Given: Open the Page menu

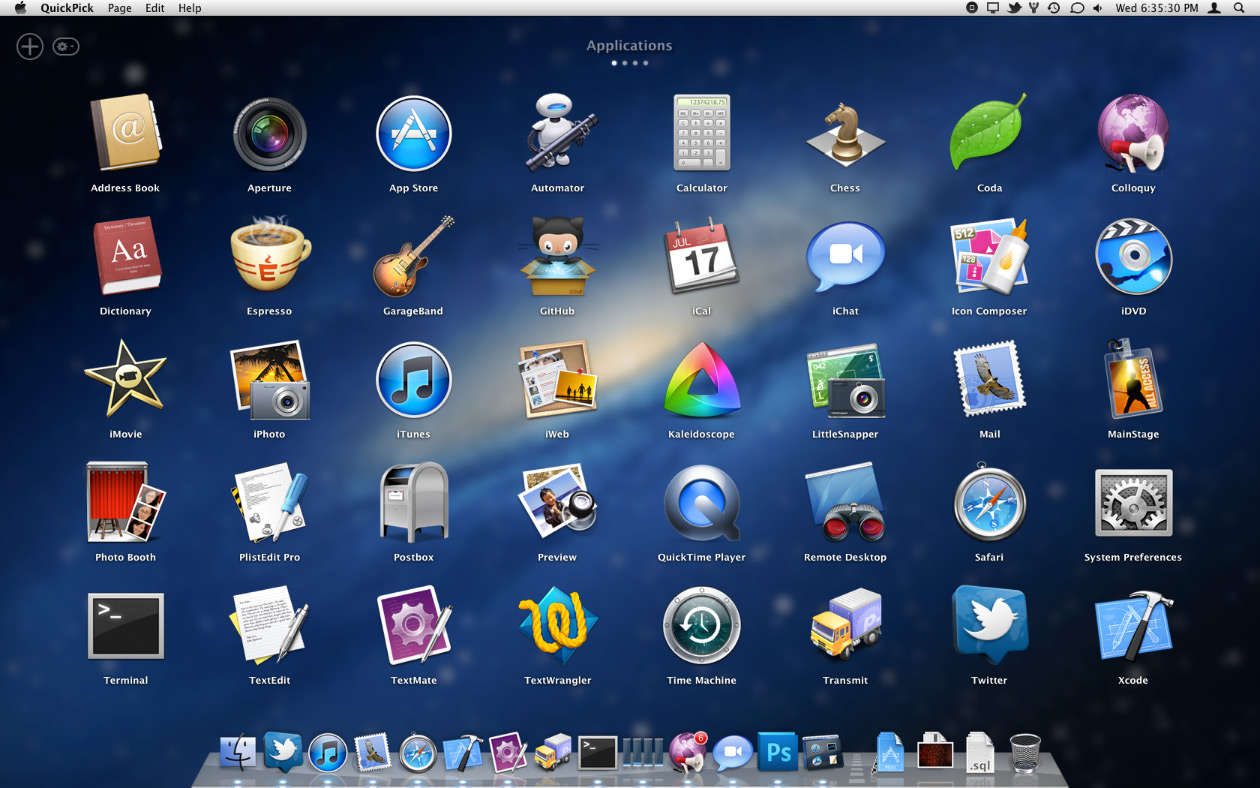Looking at the screenshot, I should tap(119, 8).
